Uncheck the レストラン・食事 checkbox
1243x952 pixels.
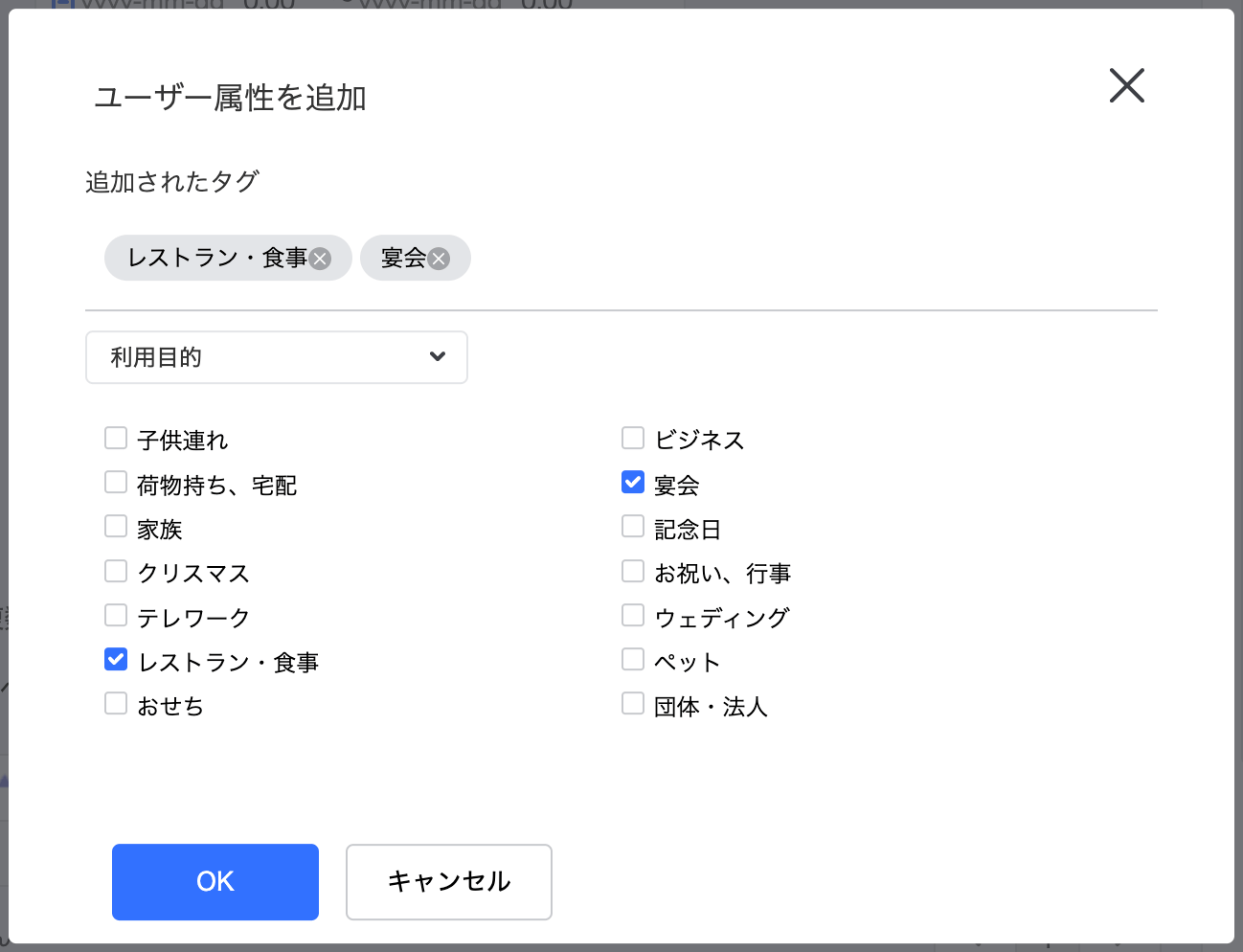pyautogui.click(x=116, y=660)
